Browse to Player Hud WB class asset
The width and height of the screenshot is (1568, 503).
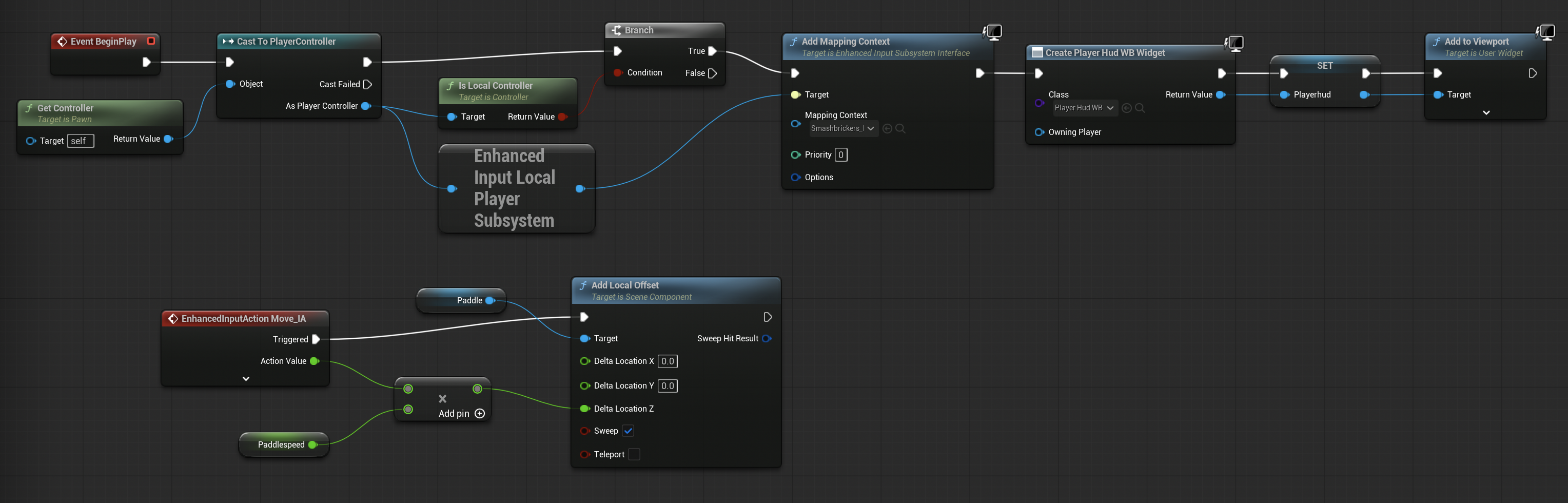click(1140, 108)
